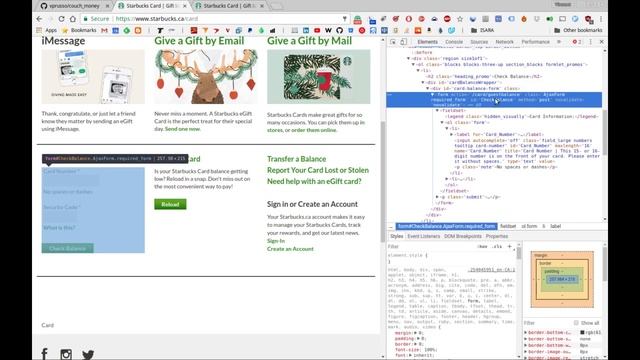640x360 pixels.
Task: Switch to the Sources tab
Action: (x=479, y=42)
